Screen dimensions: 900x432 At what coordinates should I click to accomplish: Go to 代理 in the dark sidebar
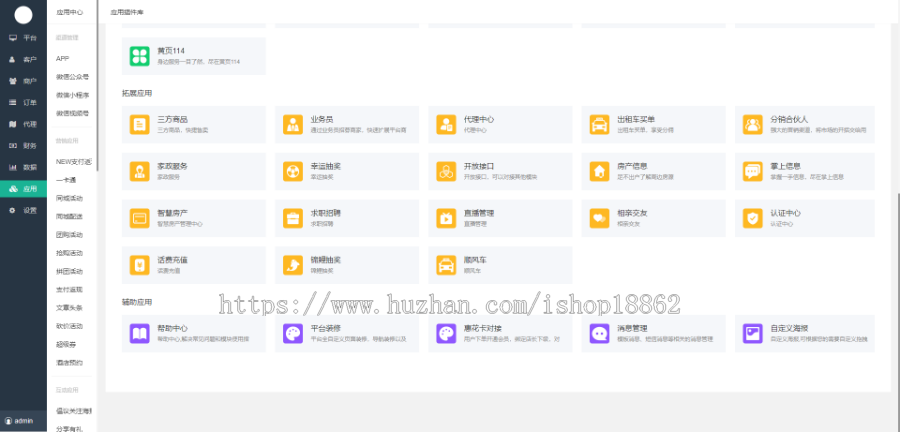pyautogui.click(x=24, y=124)
